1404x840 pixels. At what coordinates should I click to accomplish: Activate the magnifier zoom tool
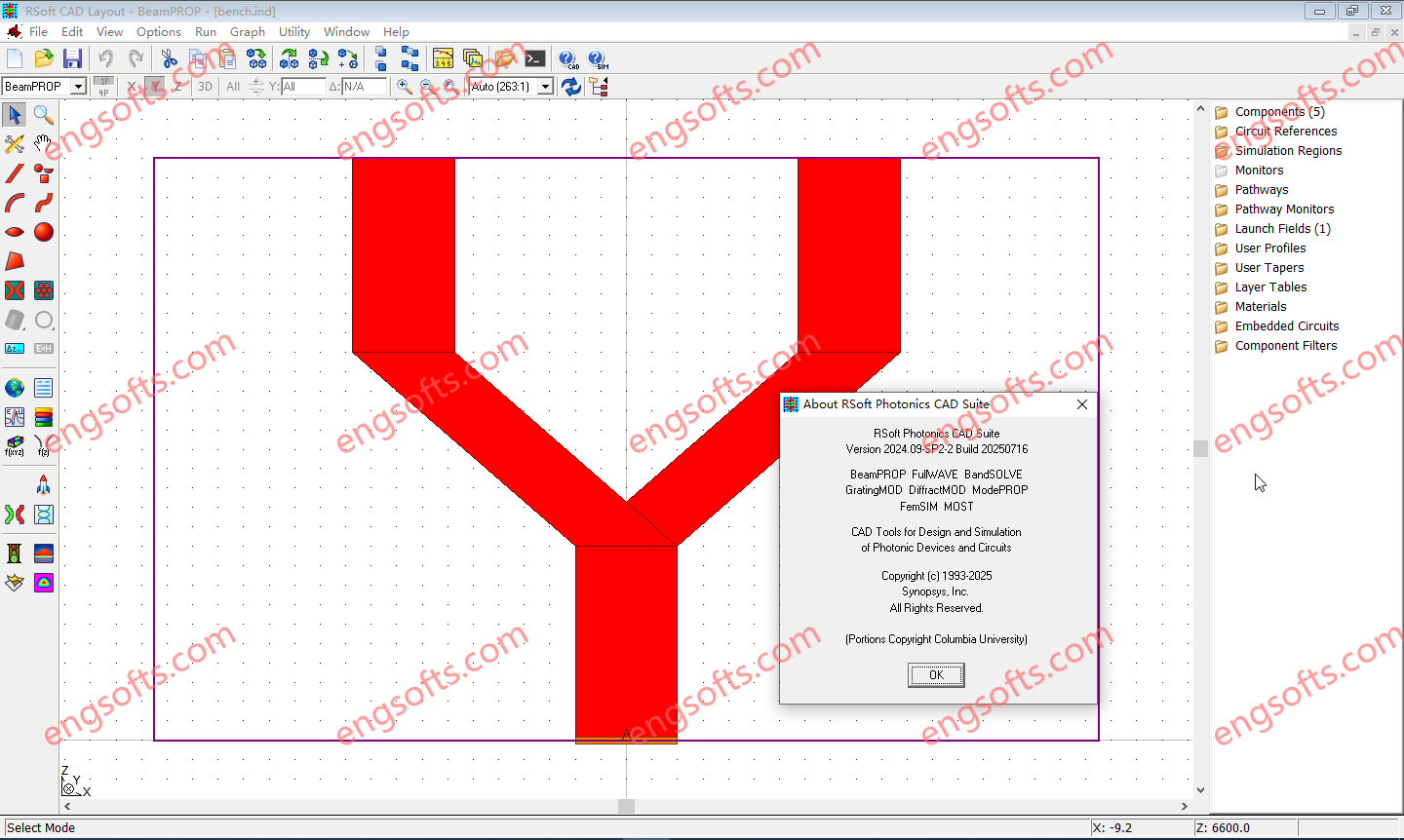tap(44, 115)
